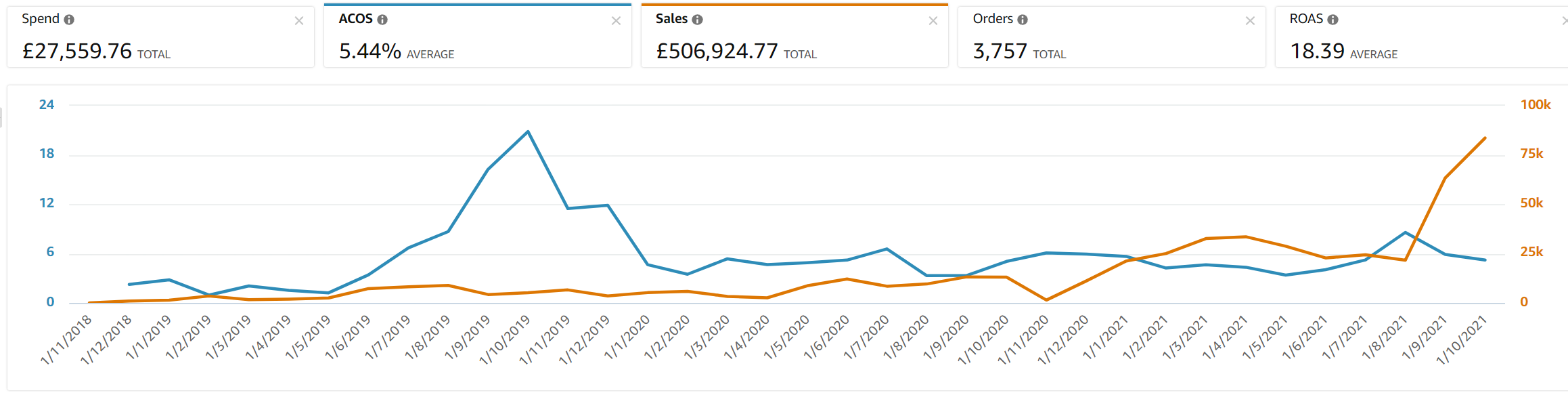Remove the Sales metric card
1568x393 pixels.
tap(933, 21)
